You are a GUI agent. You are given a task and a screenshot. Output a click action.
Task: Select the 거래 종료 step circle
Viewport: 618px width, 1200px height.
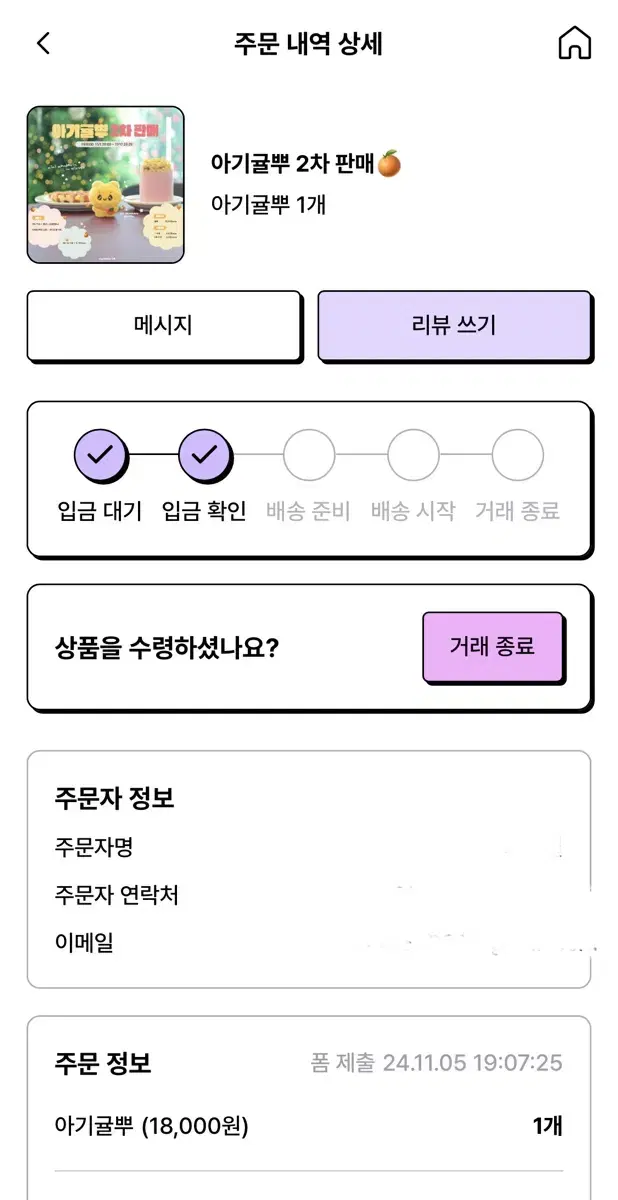pos(517,455)
